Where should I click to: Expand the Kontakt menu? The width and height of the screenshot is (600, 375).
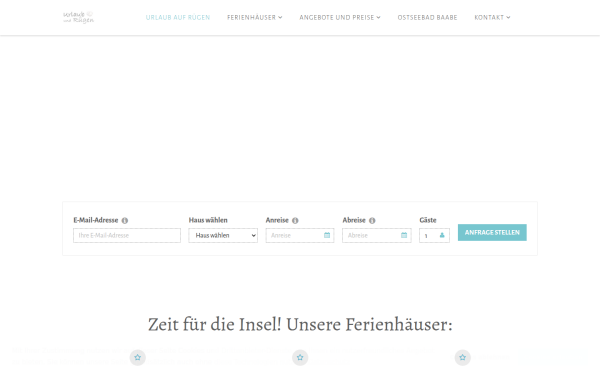492,18
